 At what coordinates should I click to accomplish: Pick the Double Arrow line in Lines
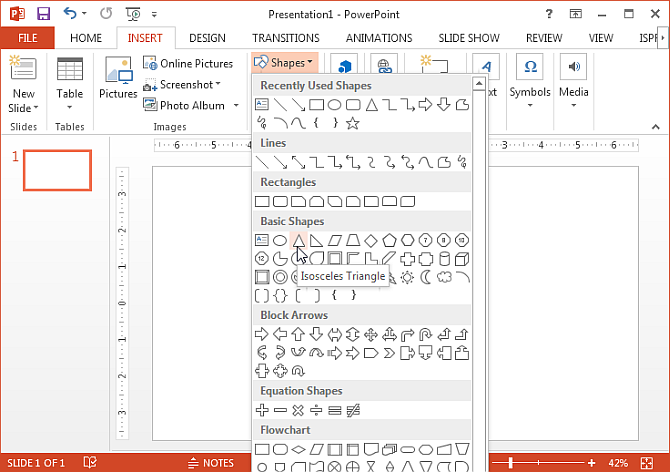(298, 162)
